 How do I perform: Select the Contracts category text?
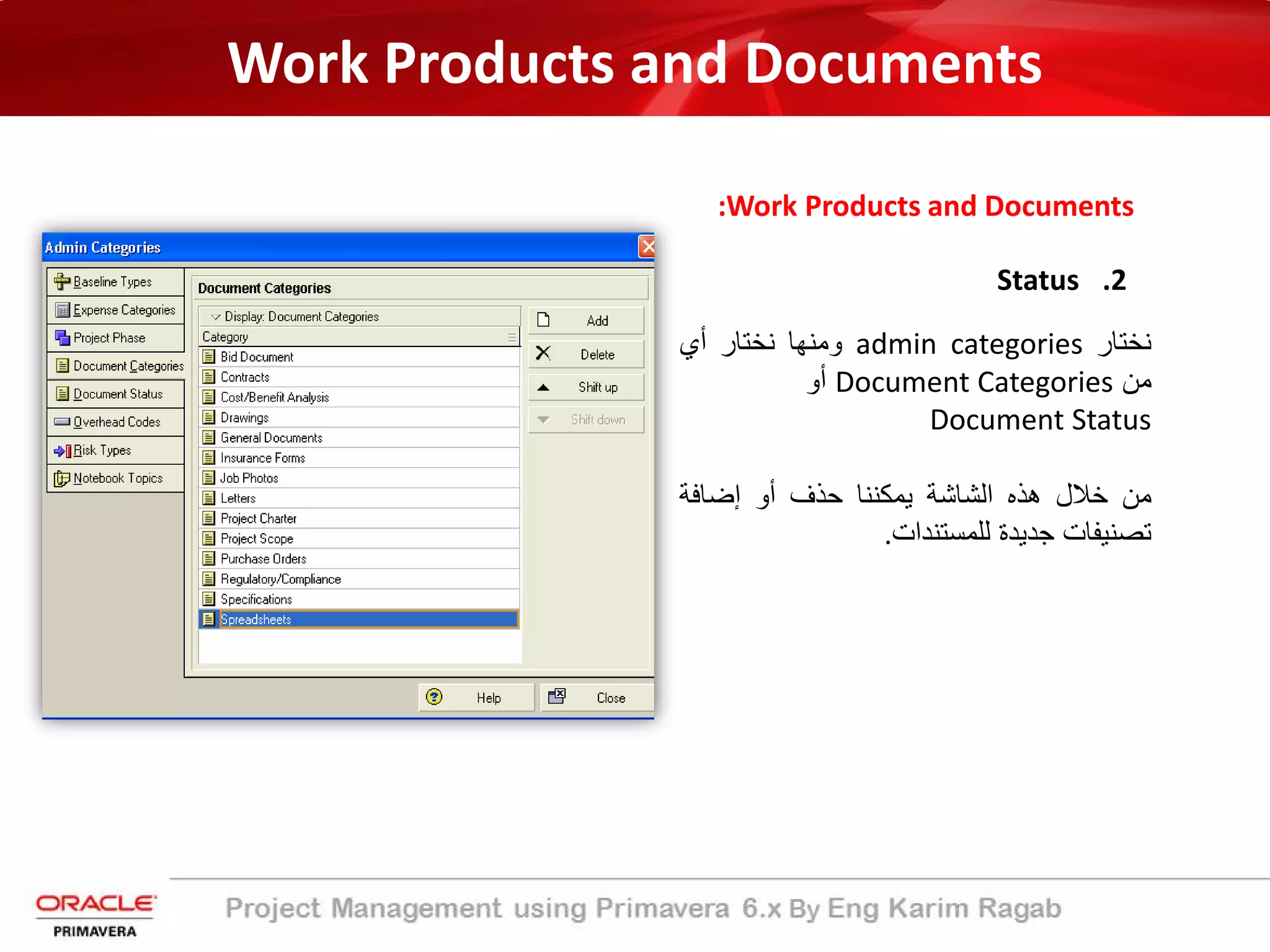[245, 377]
